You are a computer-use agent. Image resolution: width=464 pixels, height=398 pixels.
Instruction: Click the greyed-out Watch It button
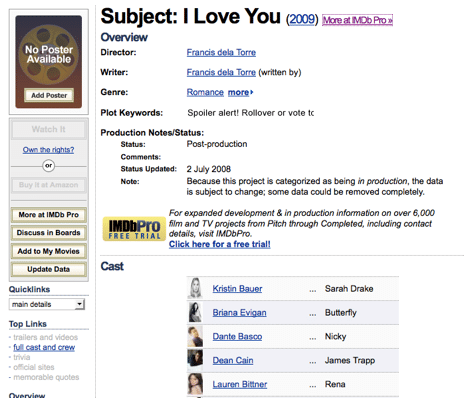coord(49,129)
